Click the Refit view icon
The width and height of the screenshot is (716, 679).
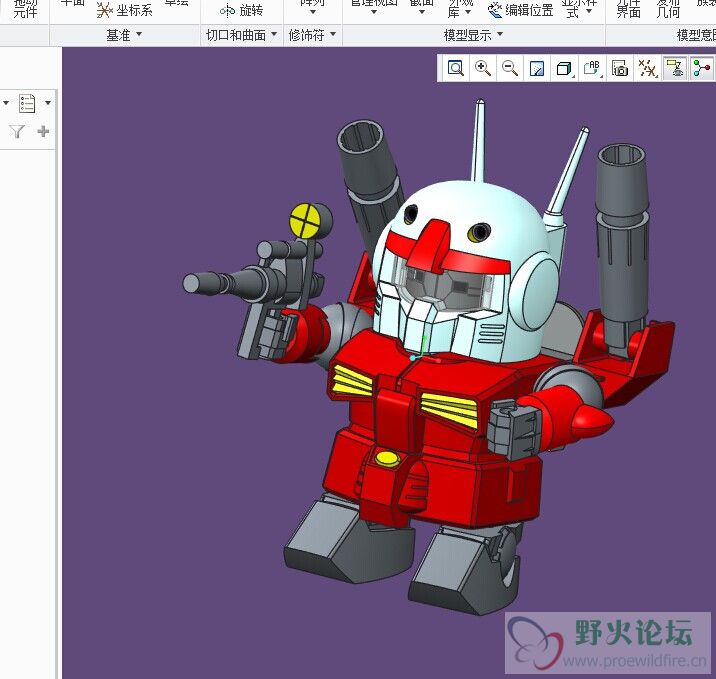pos(456,68)
